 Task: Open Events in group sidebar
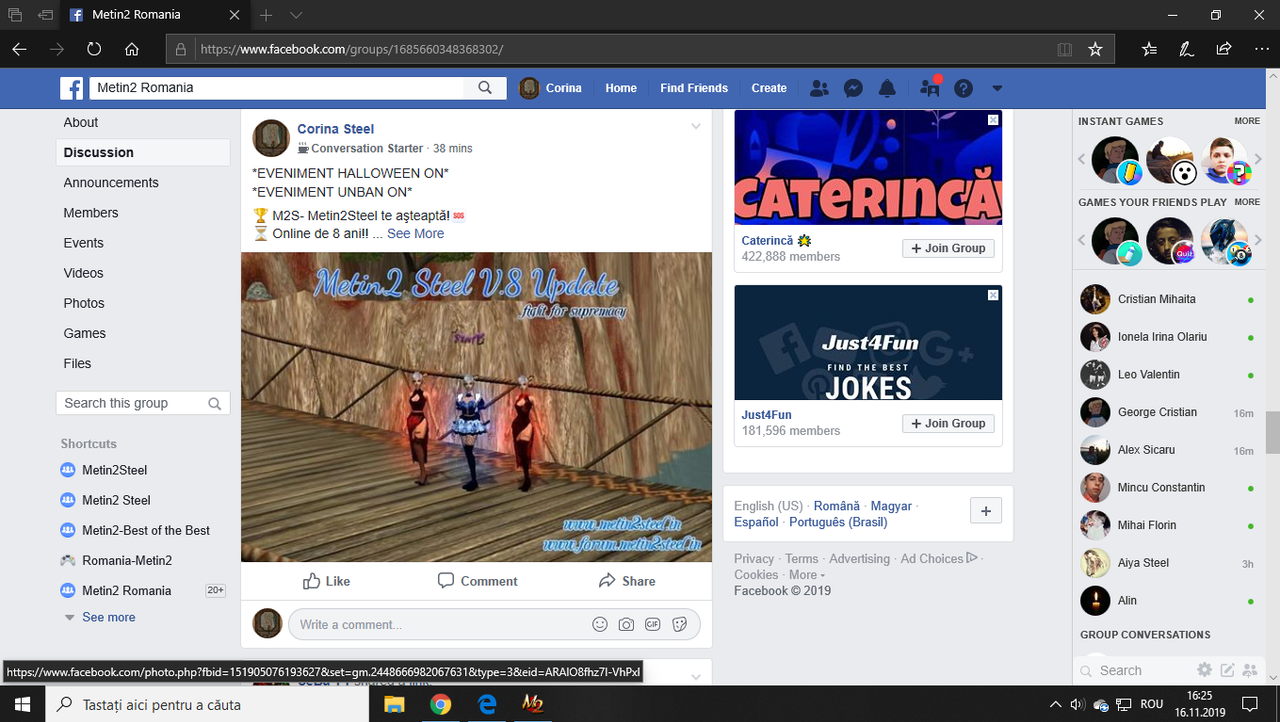pyautogui.click(x=84, y=242)
